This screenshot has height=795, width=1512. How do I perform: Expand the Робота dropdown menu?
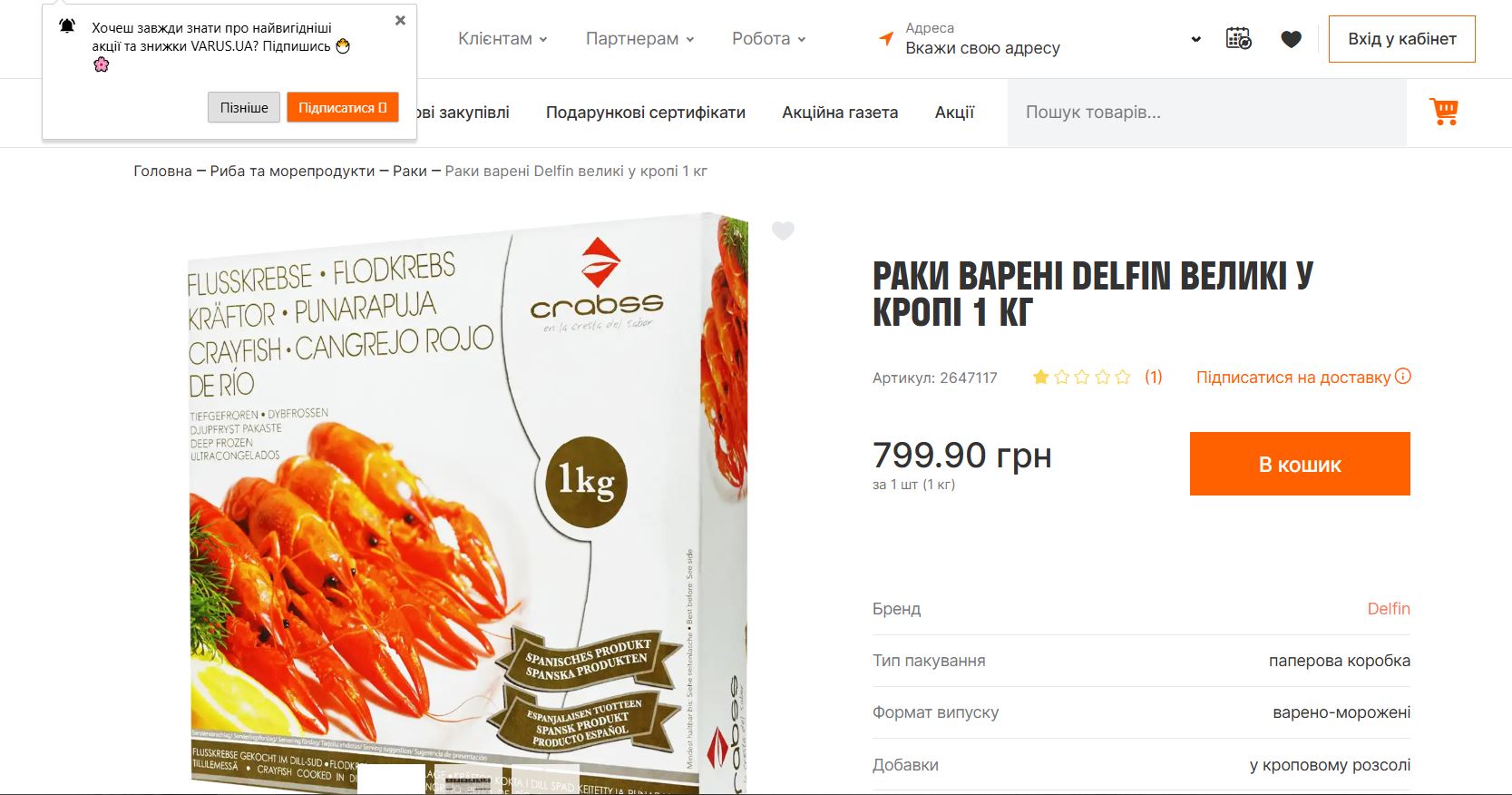[x=768, y=38]
